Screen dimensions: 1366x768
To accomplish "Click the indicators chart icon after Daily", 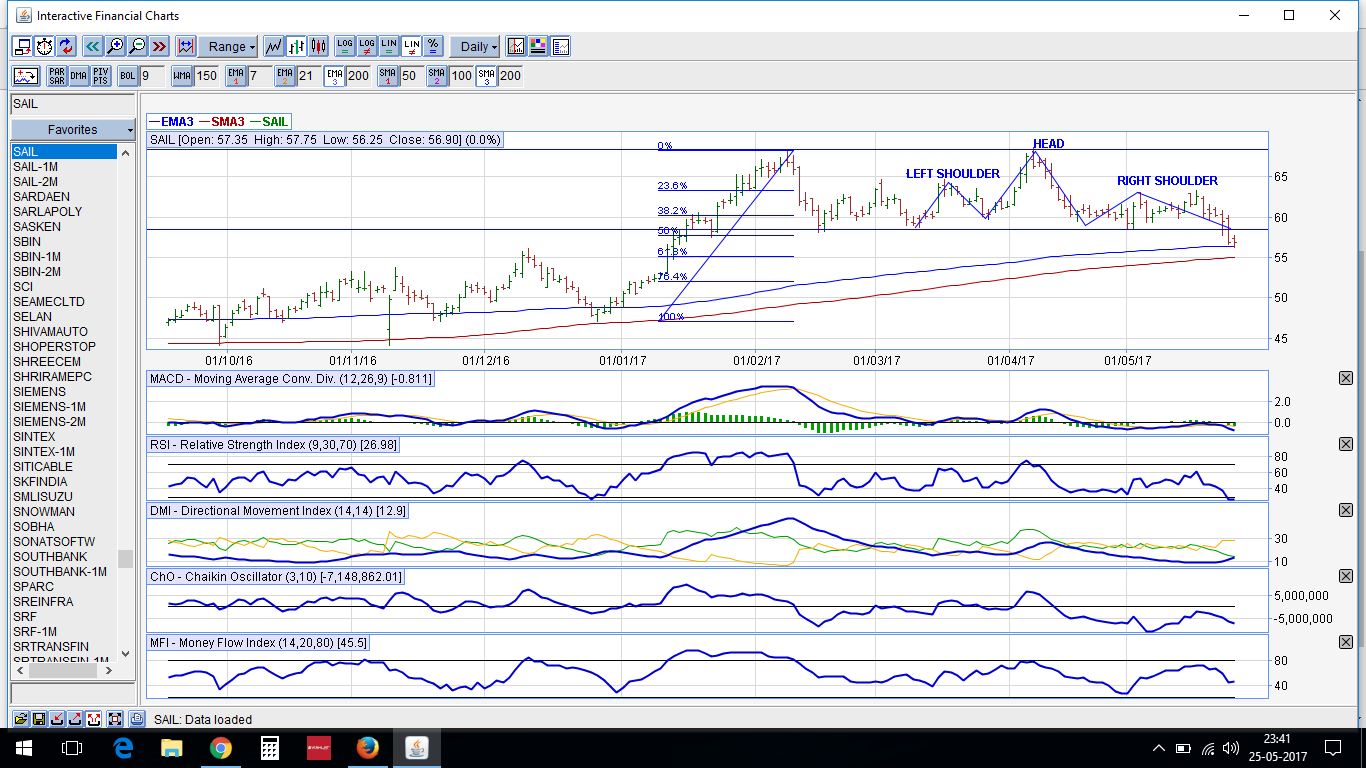I will click(516, 46).
